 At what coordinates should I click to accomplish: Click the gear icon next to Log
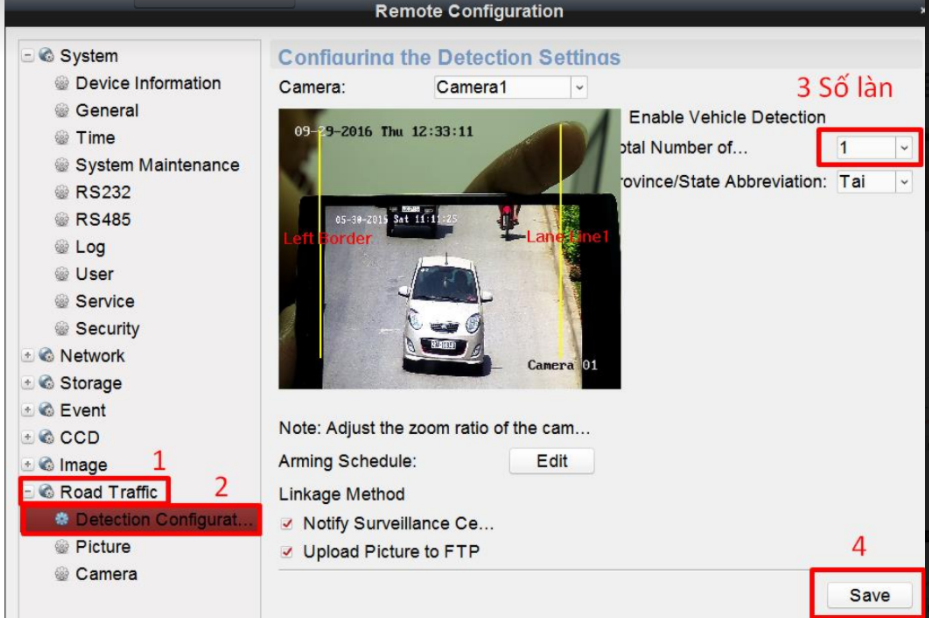(63, 247)
